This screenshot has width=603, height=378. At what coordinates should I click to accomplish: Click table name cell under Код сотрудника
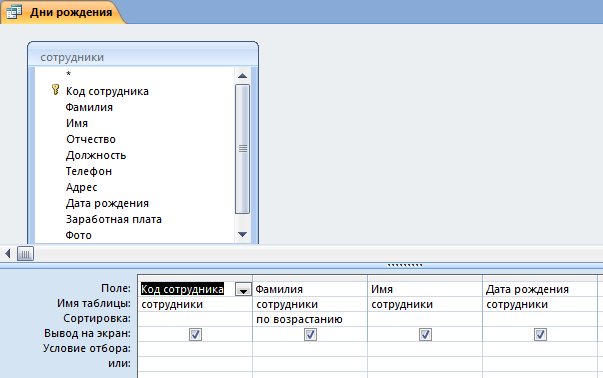point(195,304)
